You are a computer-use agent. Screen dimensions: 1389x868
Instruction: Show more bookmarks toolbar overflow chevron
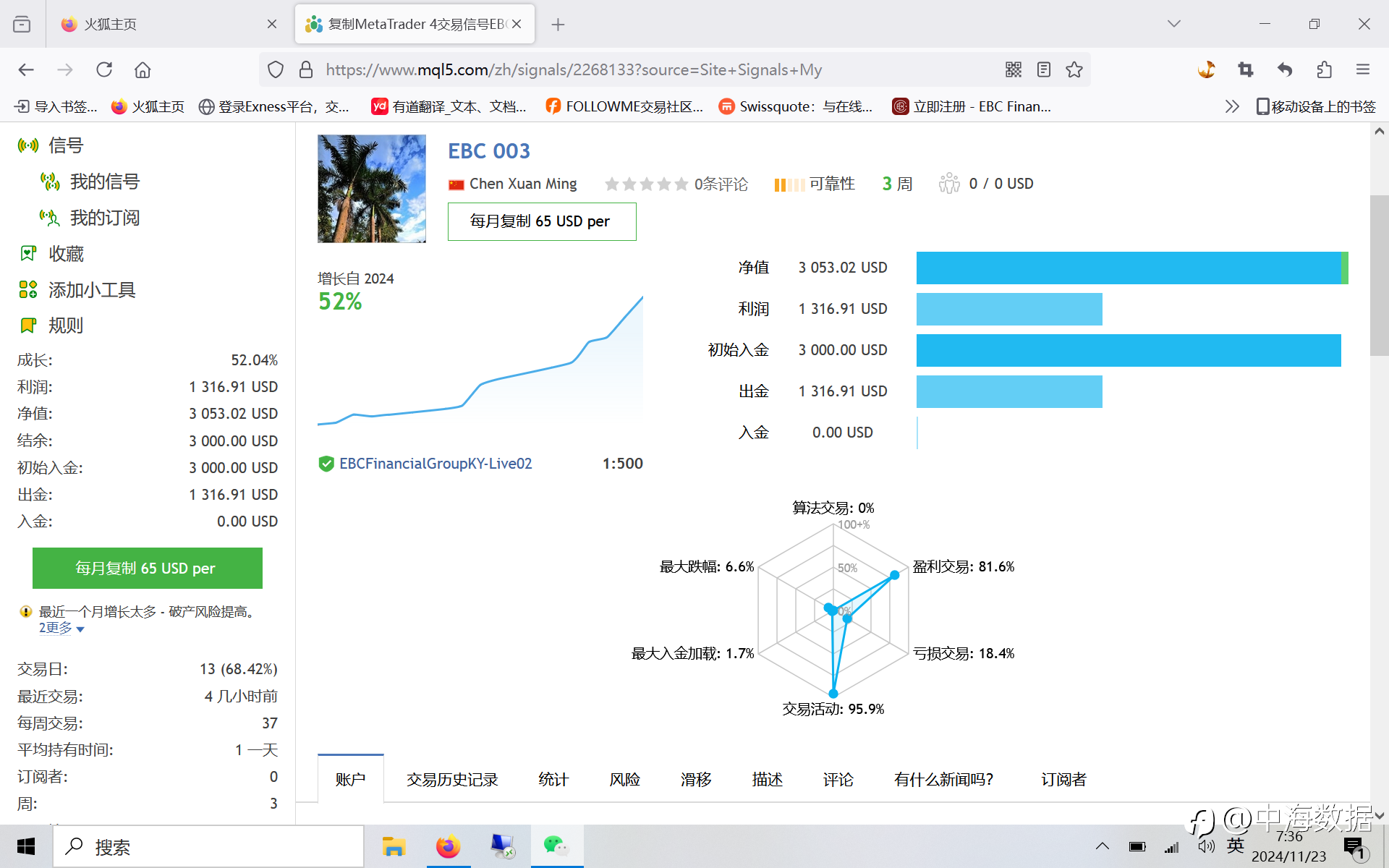(x=1232, y=106)
